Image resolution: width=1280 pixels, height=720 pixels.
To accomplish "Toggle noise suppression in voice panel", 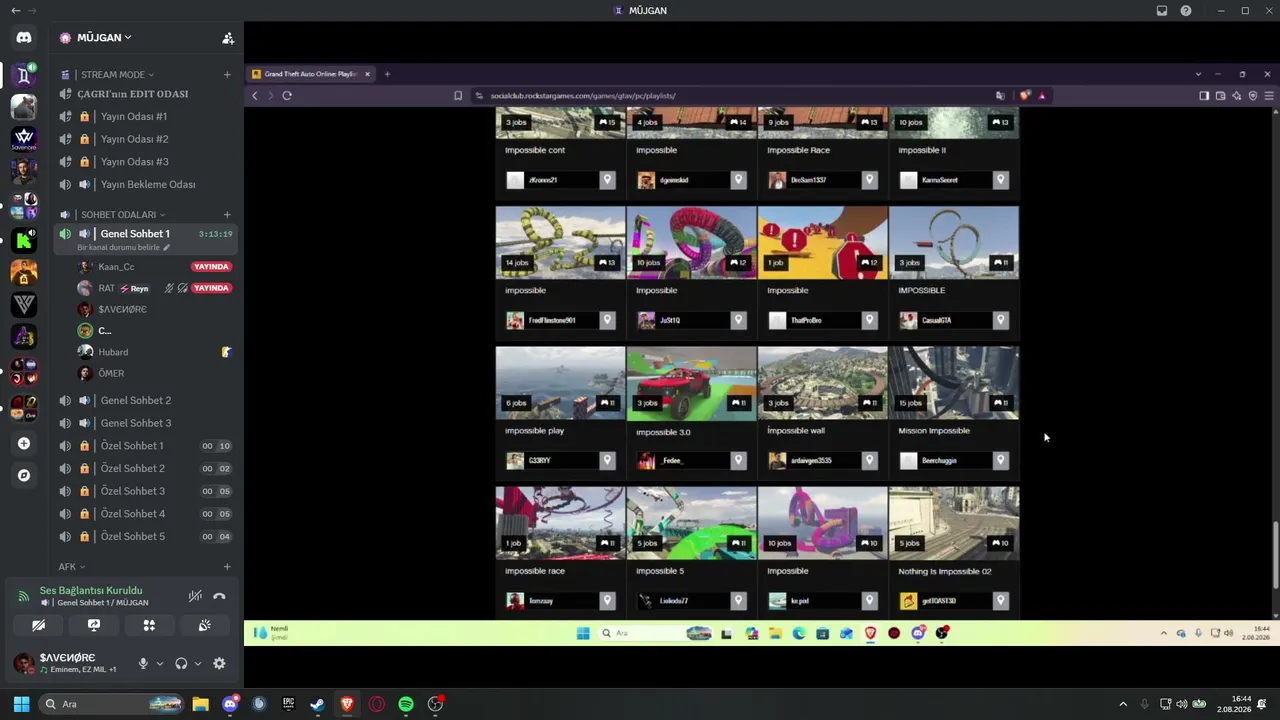I will pos(195,596).
